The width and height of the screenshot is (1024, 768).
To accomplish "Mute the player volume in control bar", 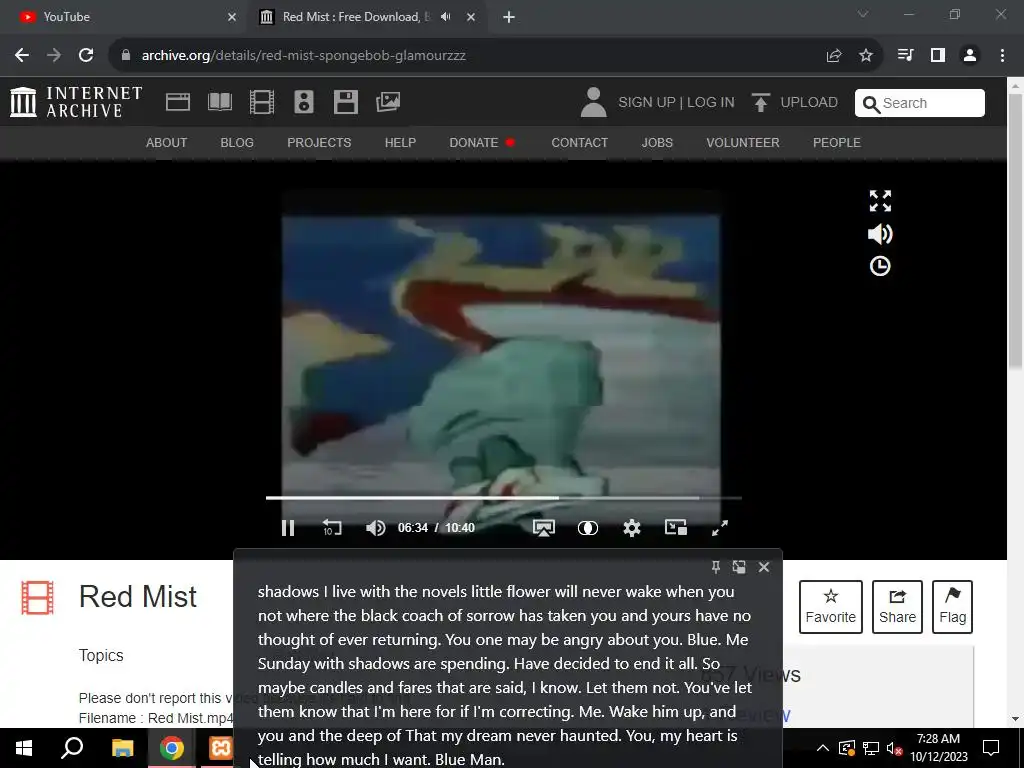I will [x=376, y=528].
